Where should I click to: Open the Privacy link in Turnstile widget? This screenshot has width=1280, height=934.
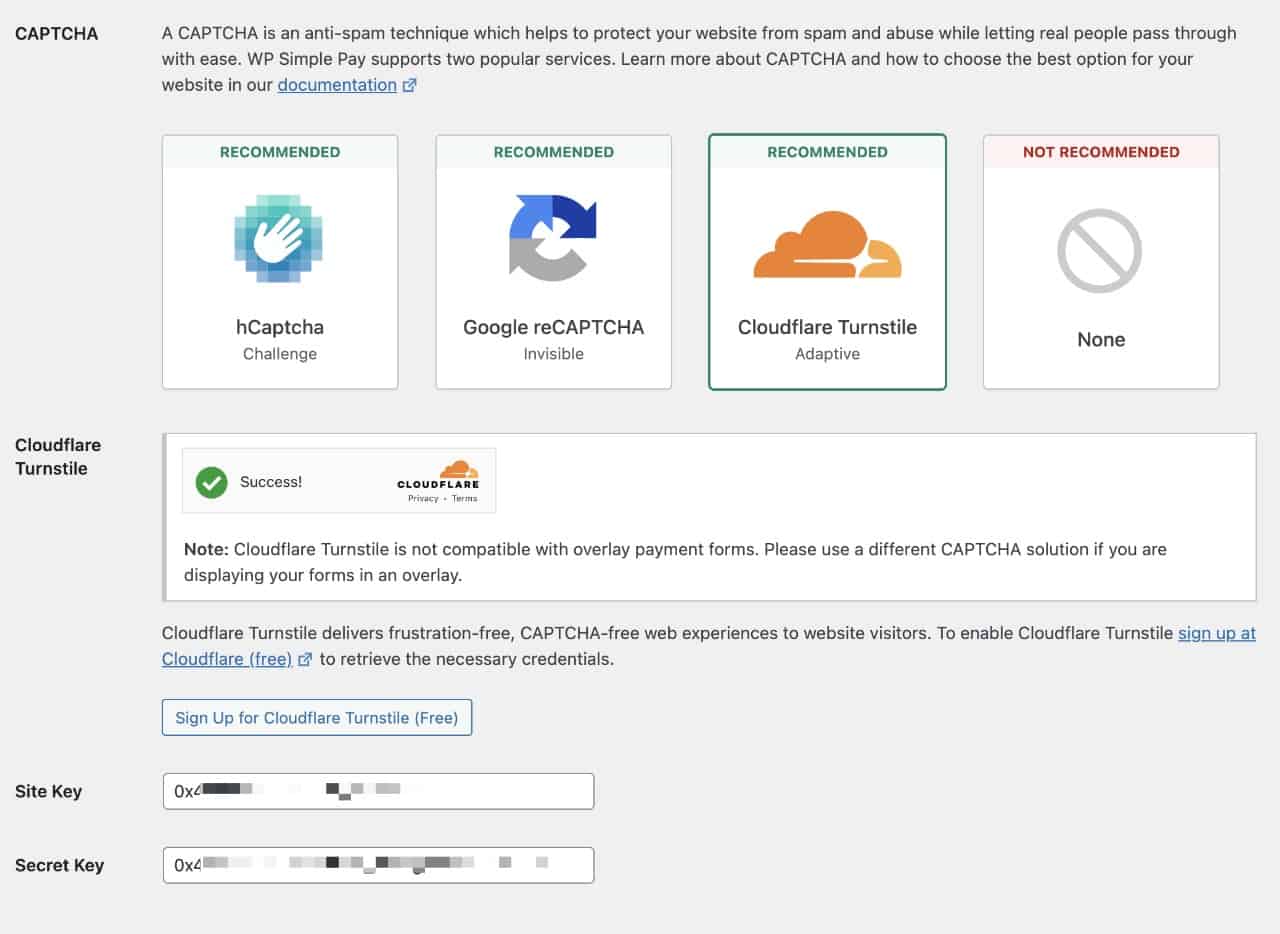coord(423,498)
